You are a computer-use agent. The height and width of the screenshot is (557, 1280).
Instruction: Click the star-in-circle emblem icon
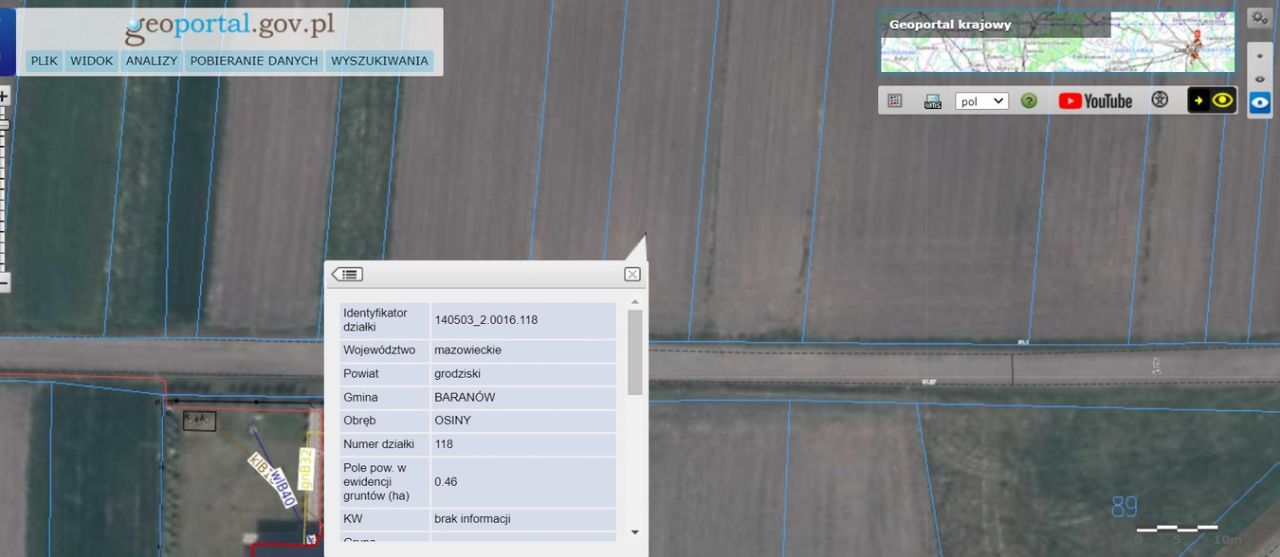(1160, 100)
